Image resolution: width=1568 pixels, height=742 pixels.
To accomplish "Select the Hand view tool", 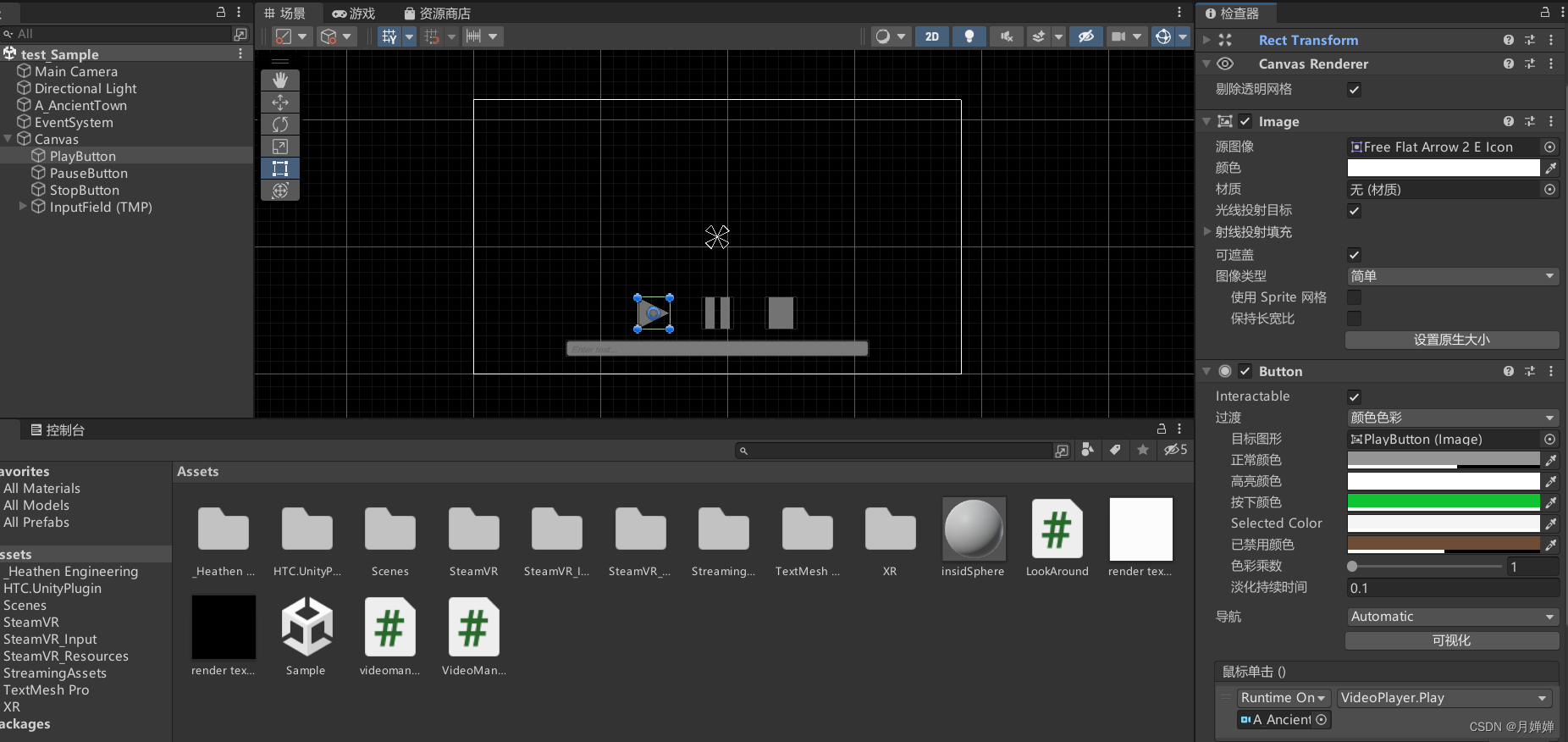I will [280, 80].
